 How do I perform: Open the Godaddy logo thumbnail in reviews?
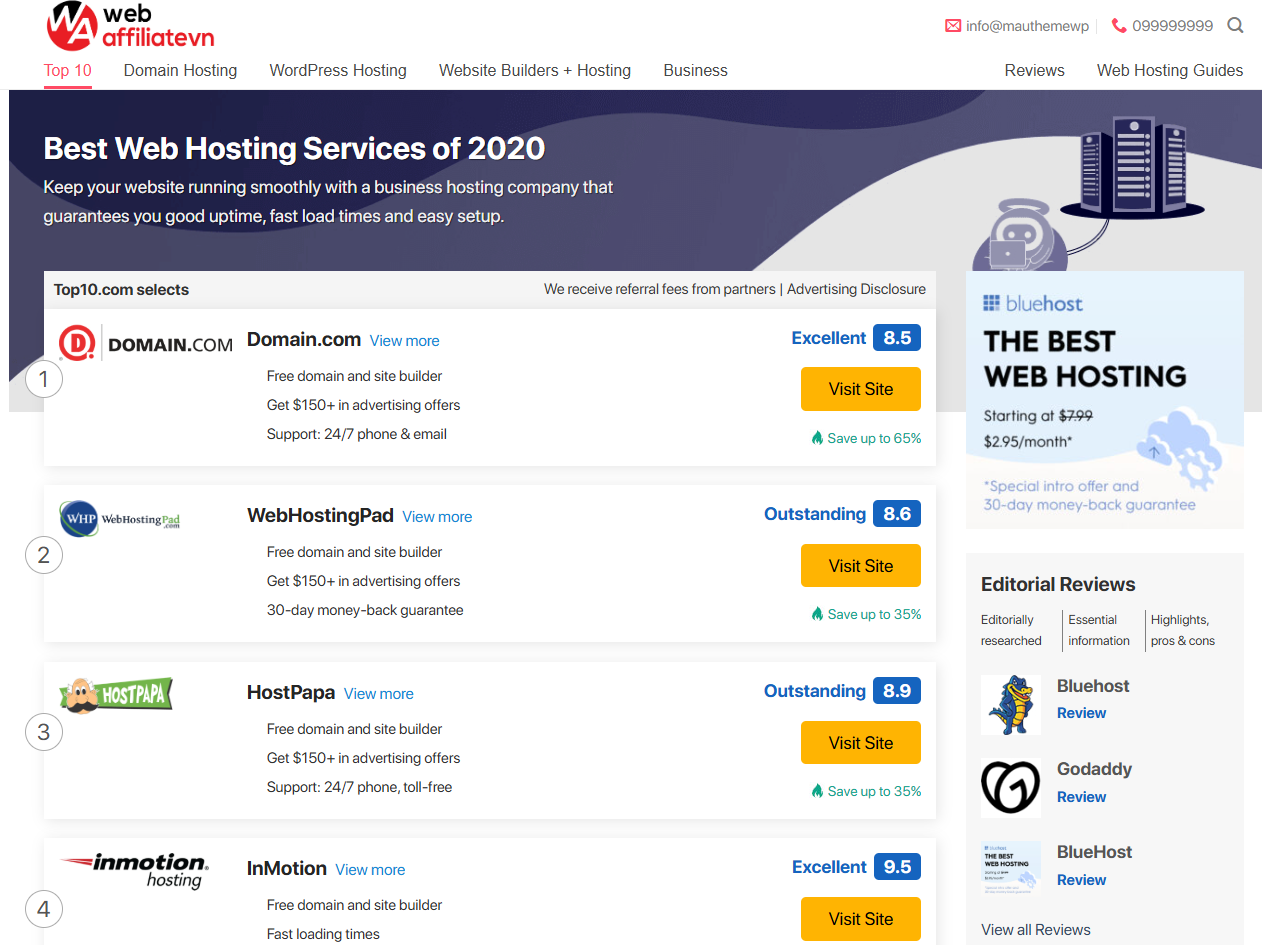[x=1010, y=787]
